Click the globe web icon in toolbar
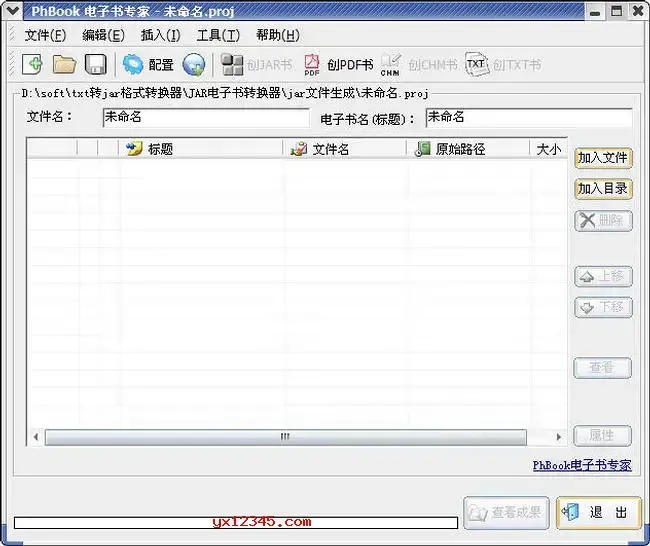This screenshot has height=546, width=650. (x=194, y=65)
